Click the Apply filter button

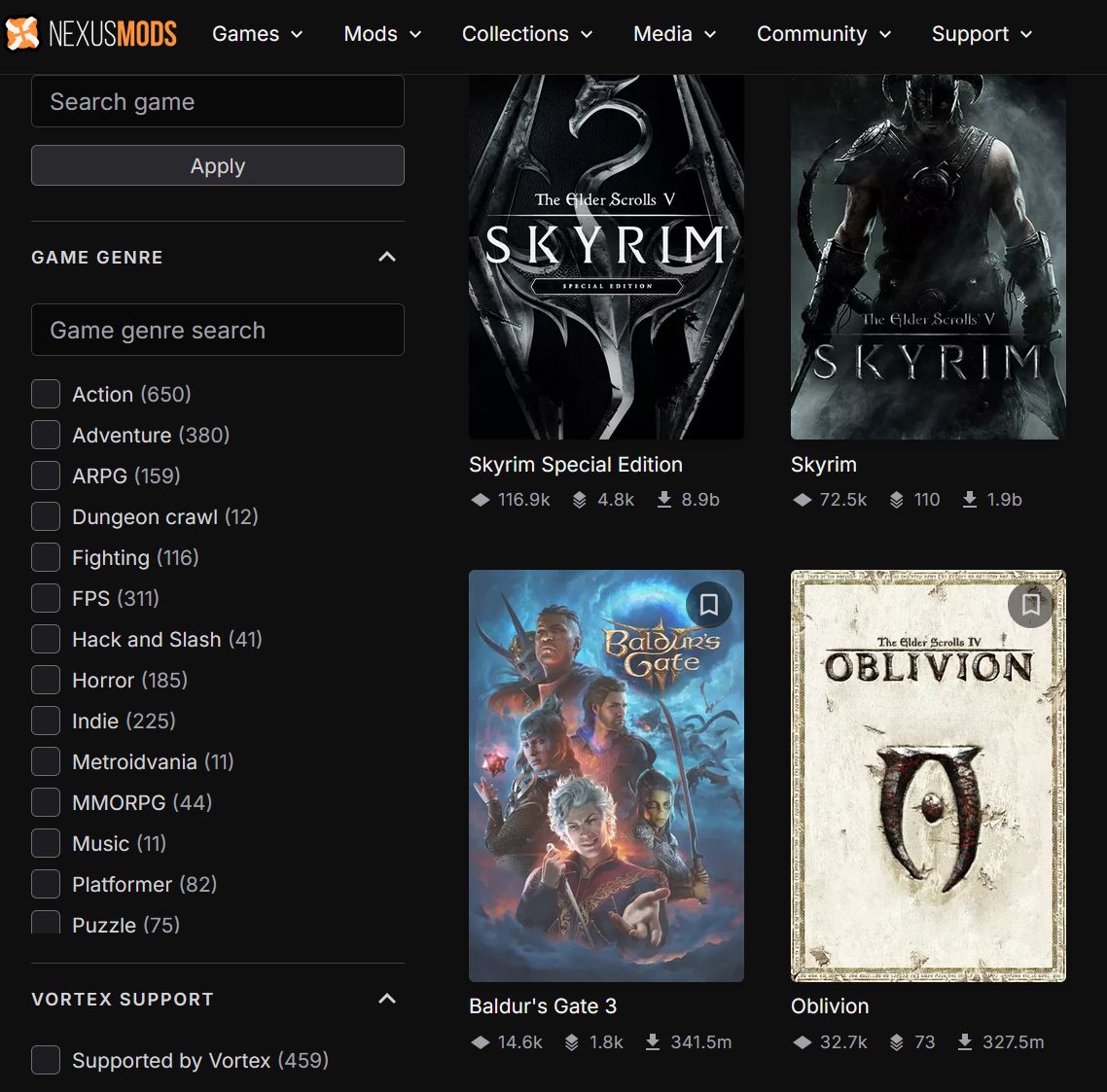coord(218,166)
